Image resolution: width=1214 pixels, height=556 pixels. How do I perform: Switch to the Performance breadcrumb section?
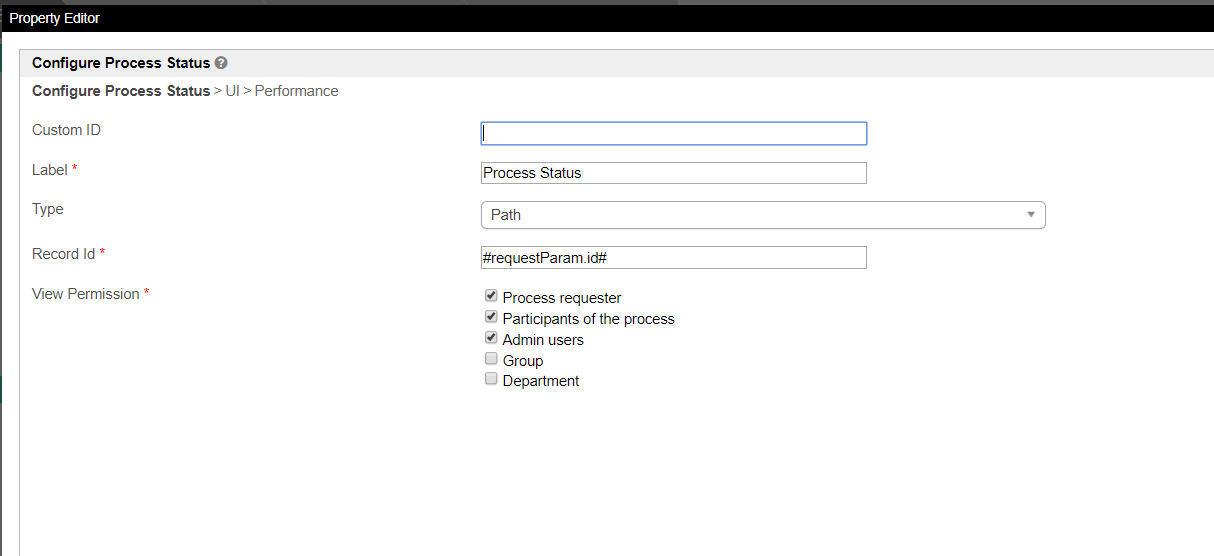[296, 91]
